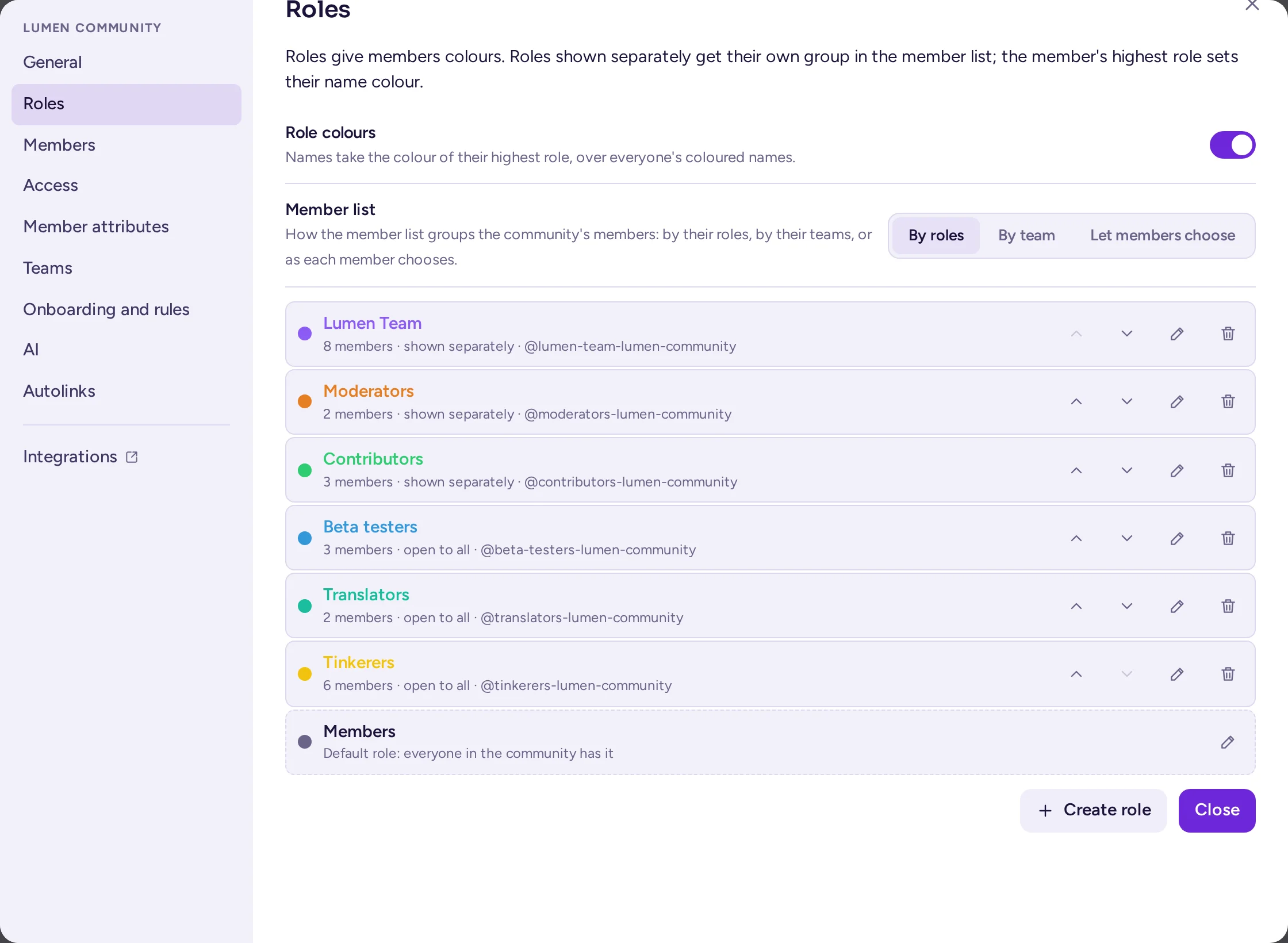Move Lumen Team role up
1288x943 pixels.
coord(1076,334)
